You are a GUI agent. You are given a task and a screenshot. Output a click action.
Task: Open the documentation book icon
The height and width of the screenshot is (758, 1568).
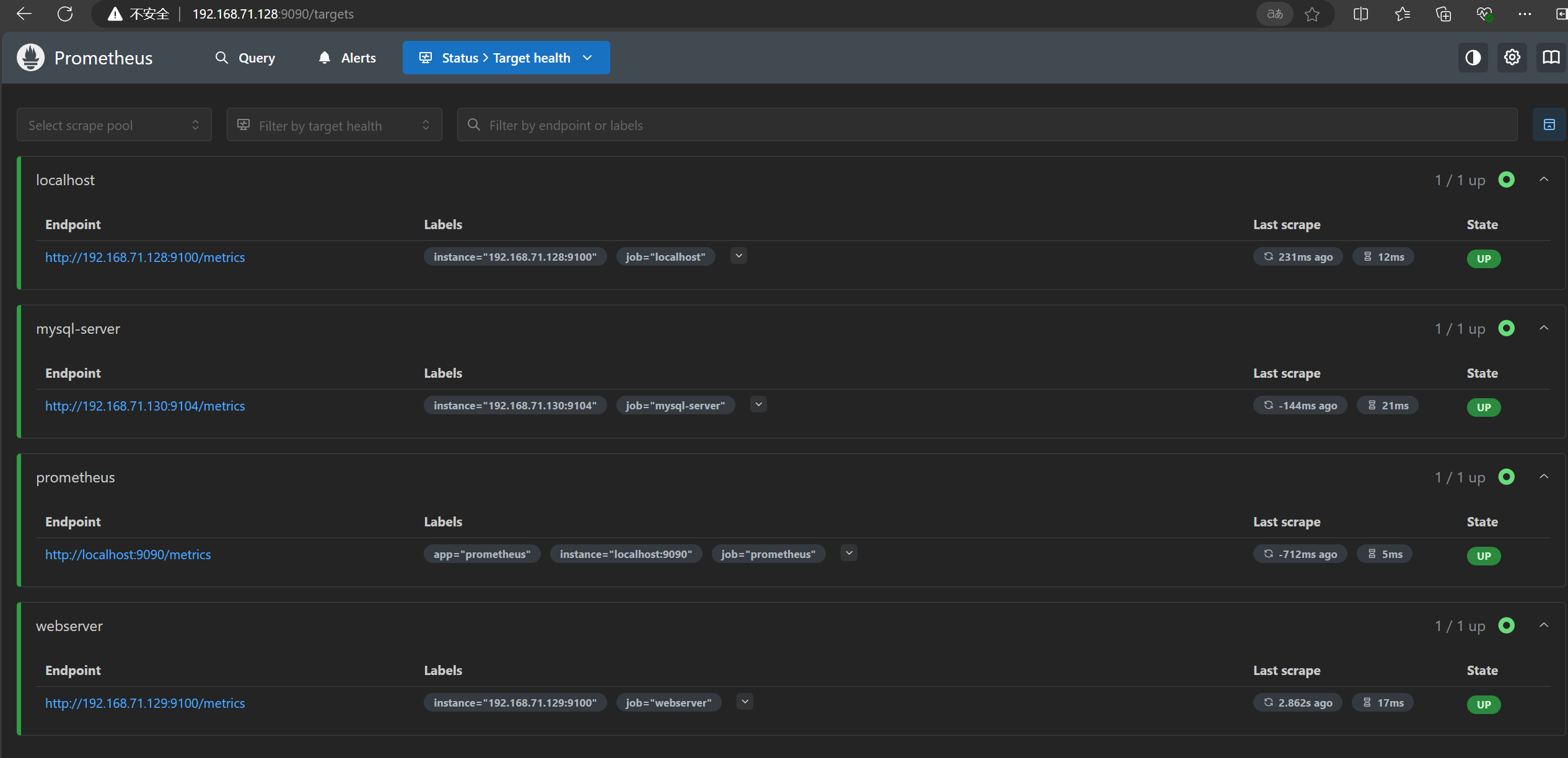coord(1551,58)
